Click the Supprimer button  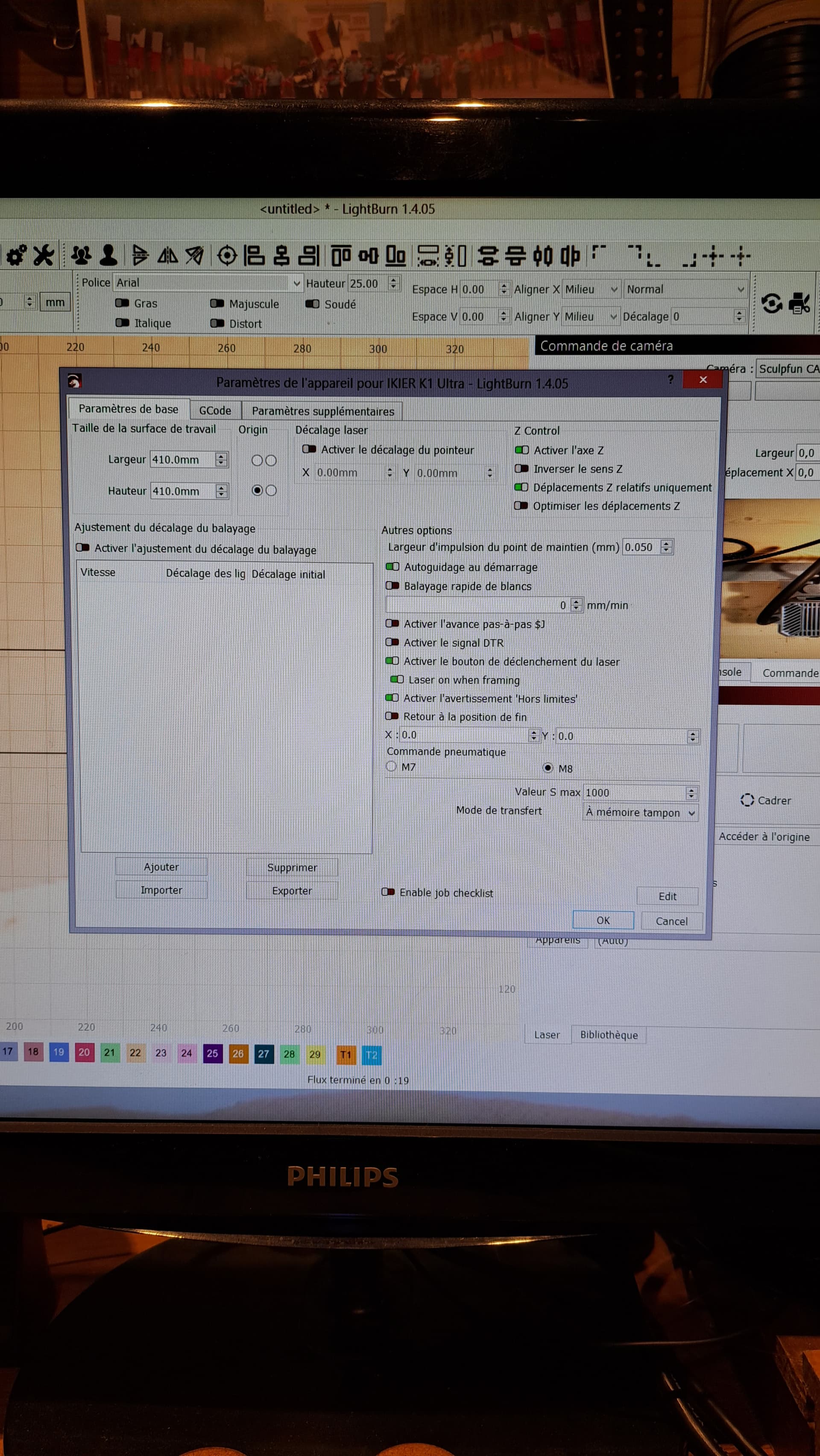(x=292, y=867)
